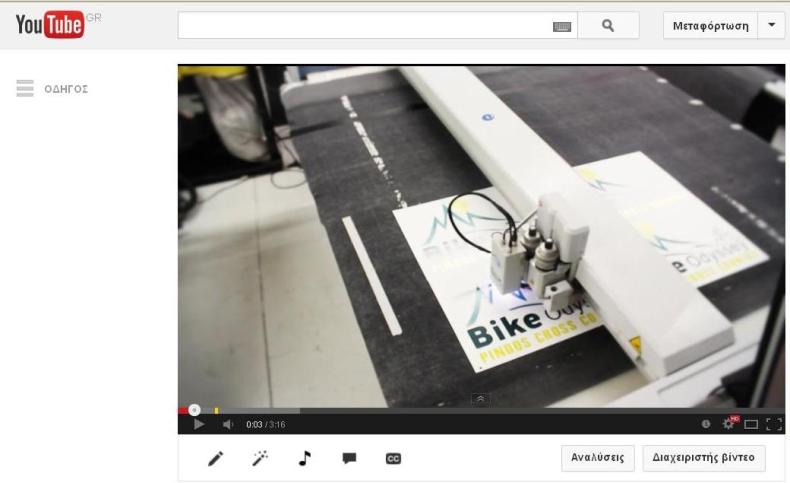790x483 pixels.
Task: Toggle theater mode on the player
Action: (x=751, y=424)
